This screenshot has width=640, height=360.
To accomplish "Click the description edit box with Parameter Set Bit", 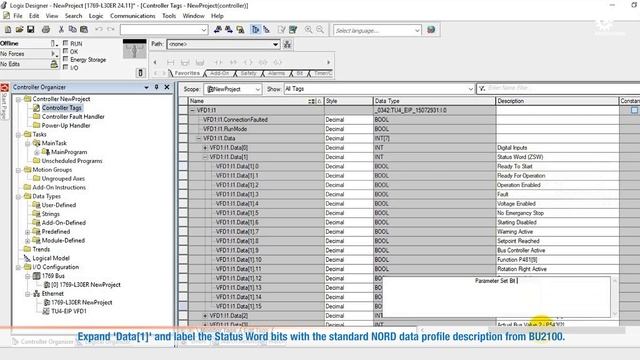I will (496, 297).
